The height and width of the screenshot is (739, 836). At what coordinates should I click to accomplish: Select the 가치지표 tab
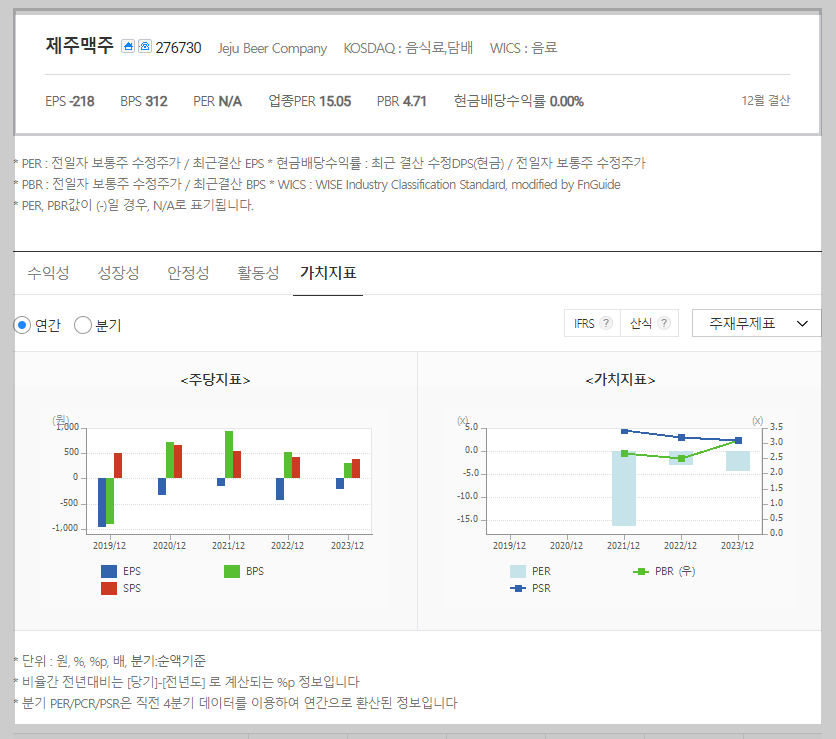328,273
